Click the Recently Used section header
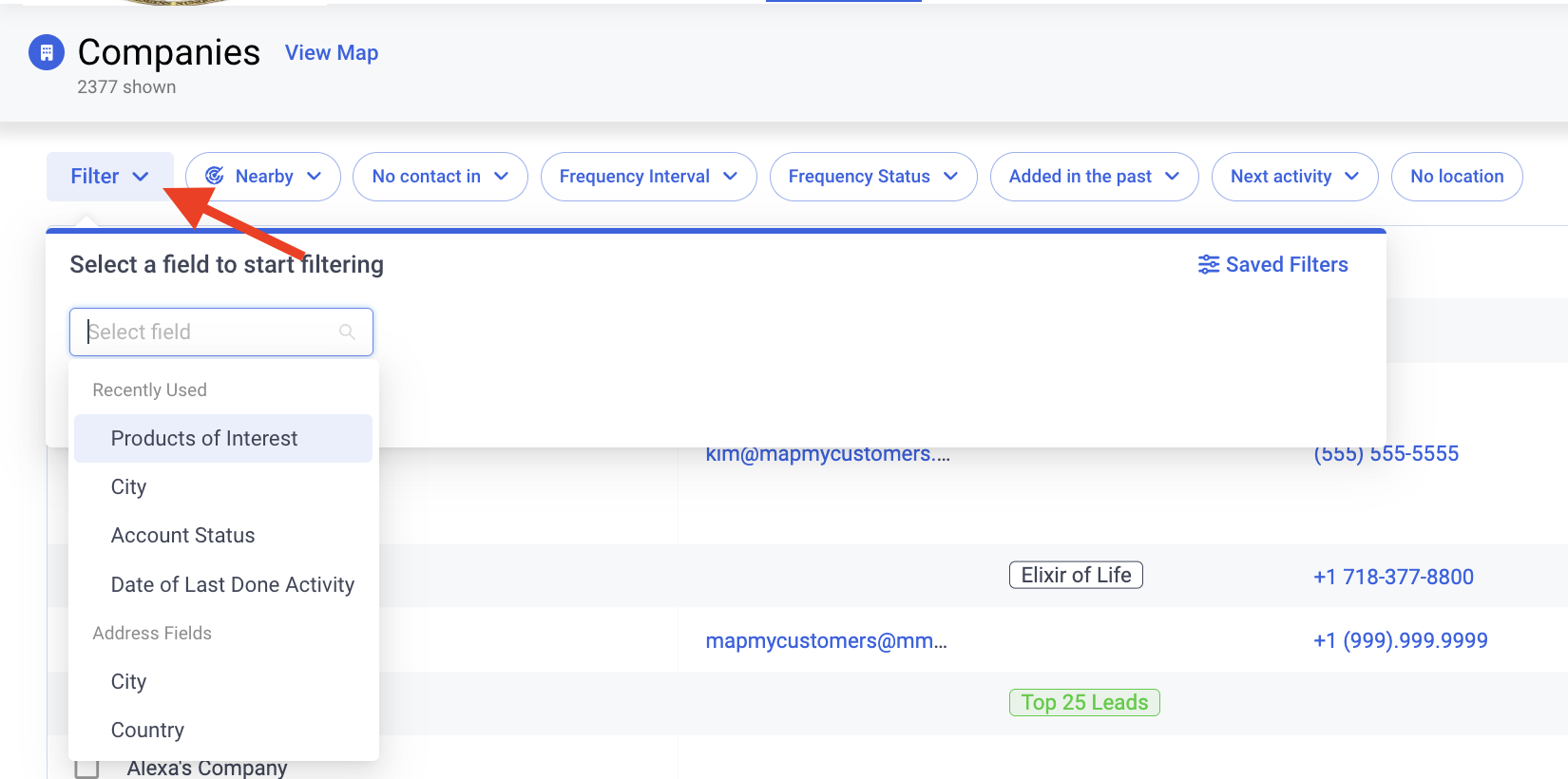Viewport: 1568px width, 779px height. coord(149,389)
